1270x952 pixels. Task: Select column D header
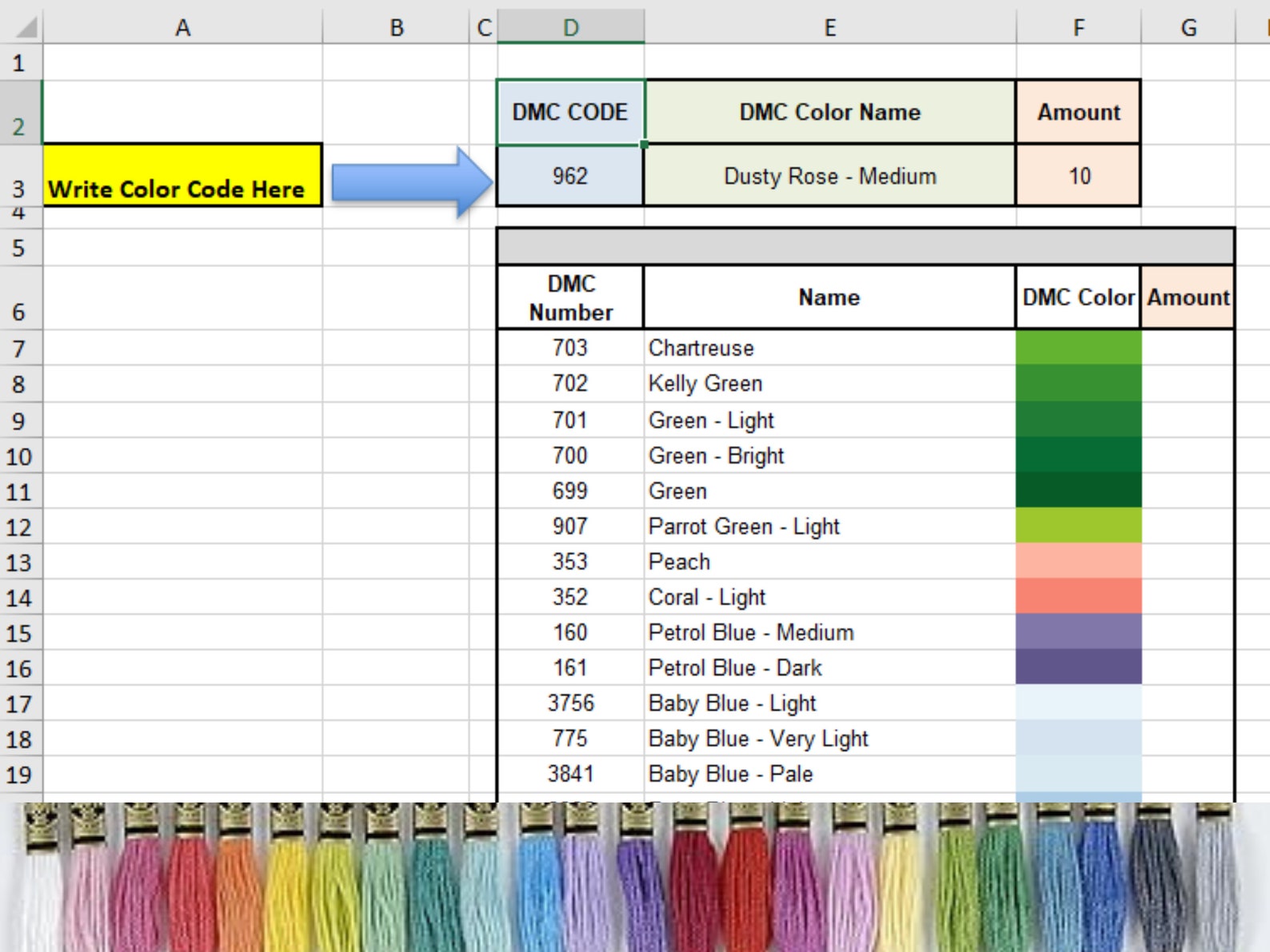click(570, 28)
